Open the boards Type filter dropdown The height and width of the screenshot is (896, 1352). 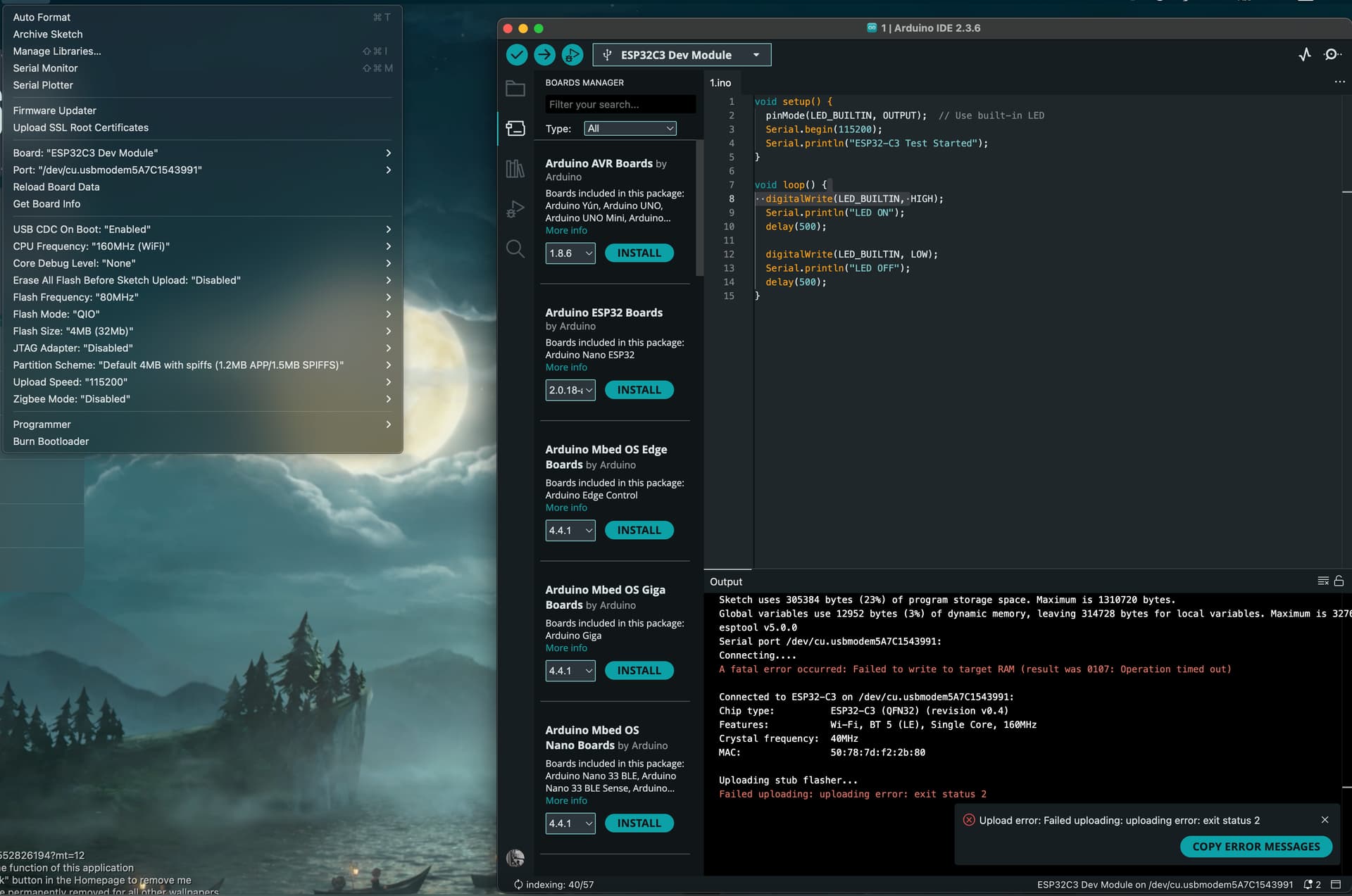pyautogui.click(x=630, y=129)
